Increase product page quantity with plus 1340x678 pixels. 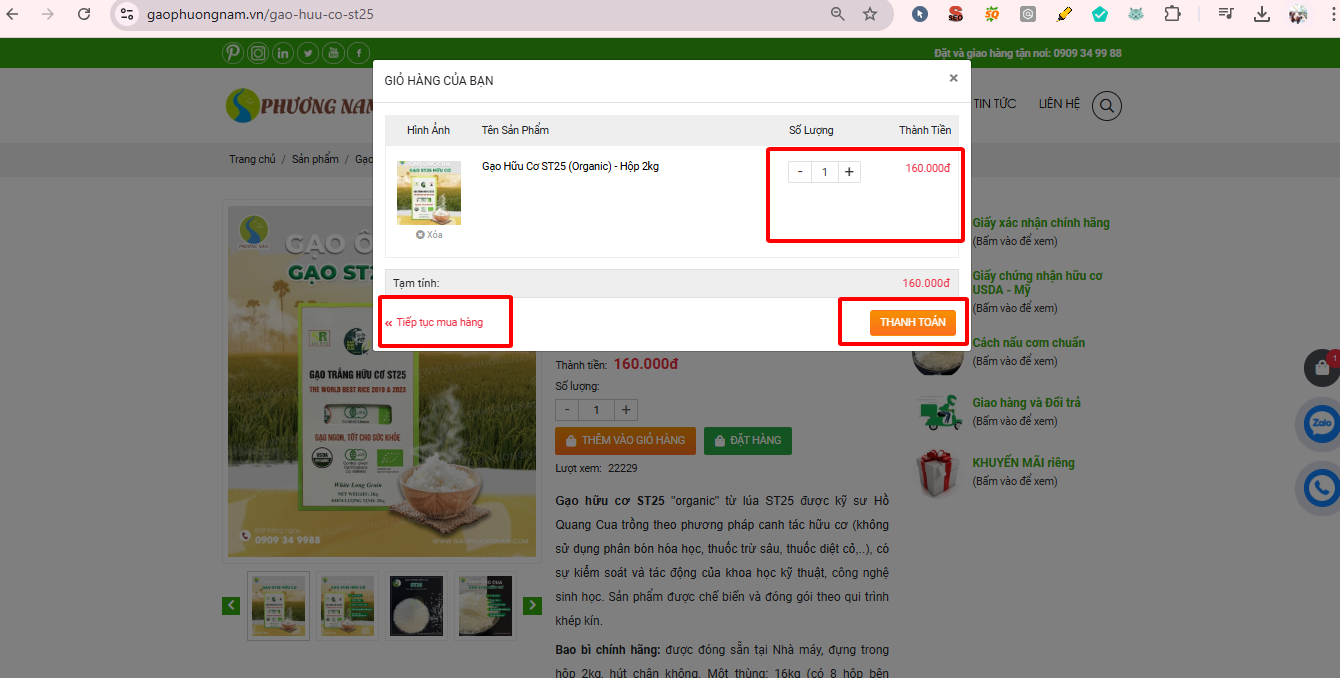(x=626, y=410)
